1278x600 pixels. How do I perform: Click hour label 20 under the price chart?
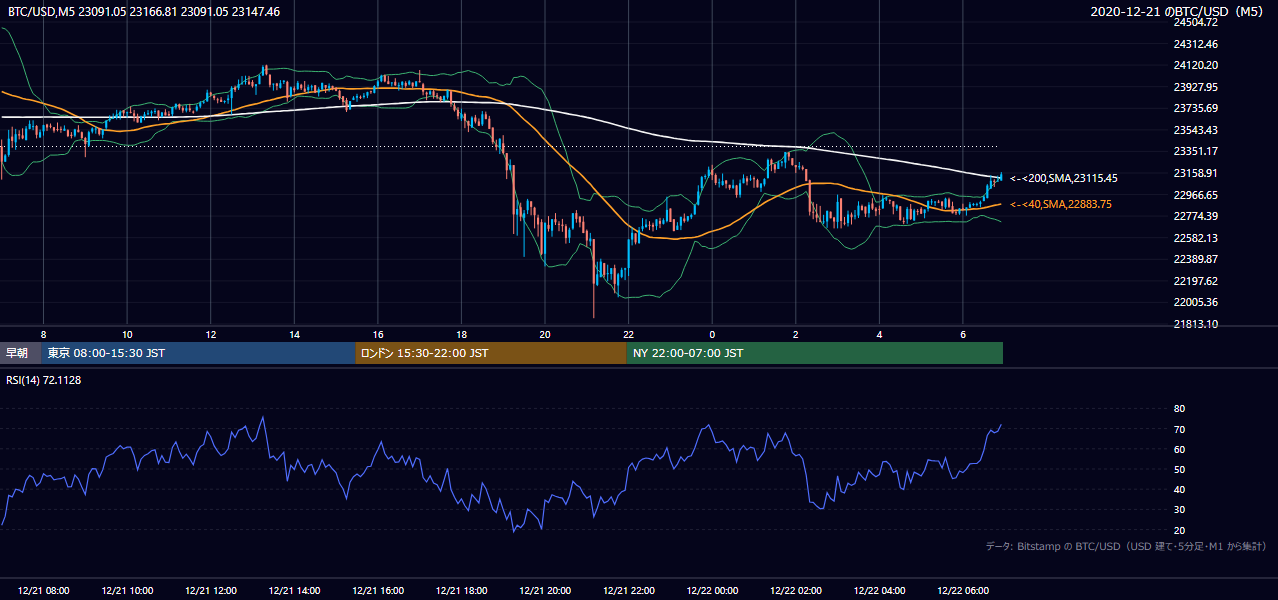pos(545,334)
